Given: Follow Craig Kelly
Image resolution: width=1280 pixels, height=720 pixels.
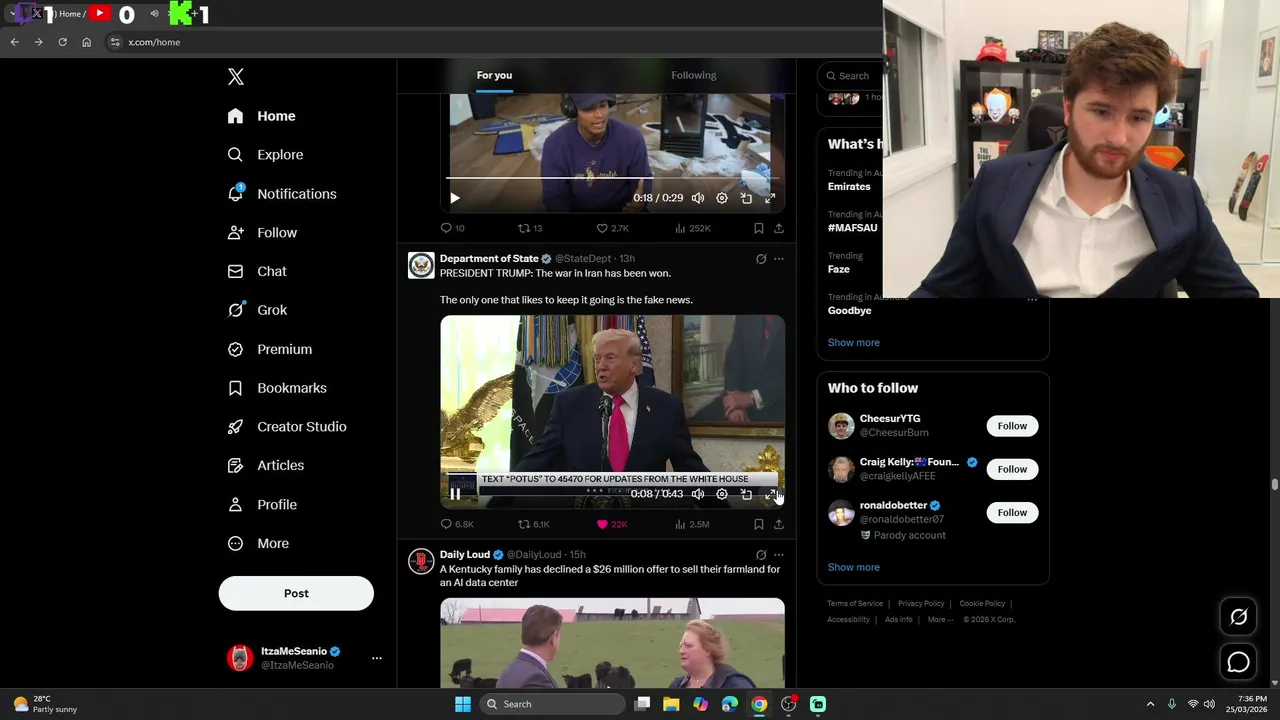Looking at the screenshot, I should click(1012, 469).
